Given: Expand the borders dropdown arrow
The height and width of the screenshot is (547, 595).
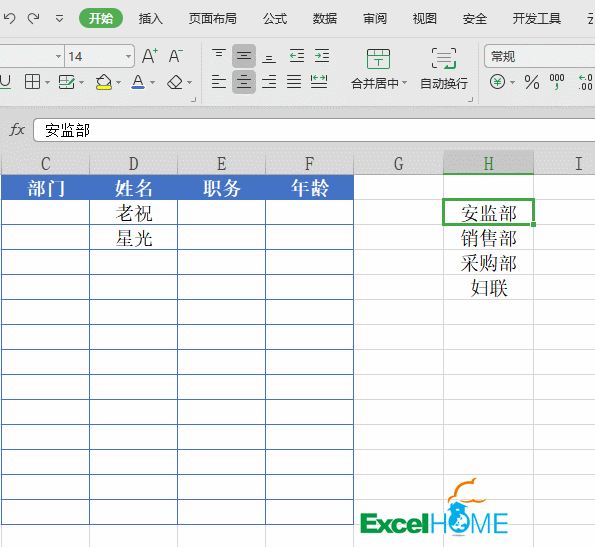Looking at the screenshot, I should coord(47,82).
